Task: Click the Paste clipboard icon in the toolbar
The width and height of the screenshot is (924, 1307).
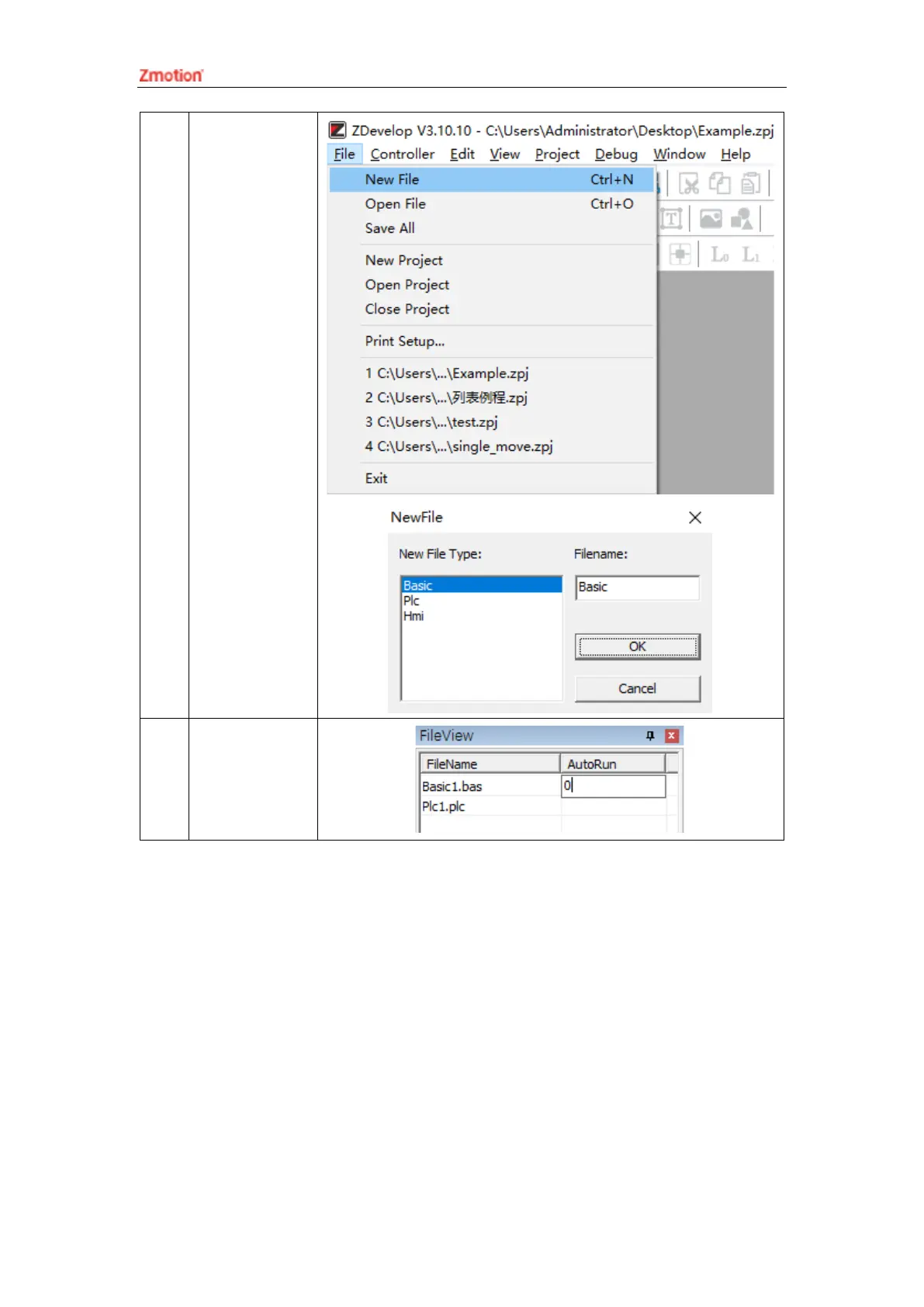Action: click(750, 183)
